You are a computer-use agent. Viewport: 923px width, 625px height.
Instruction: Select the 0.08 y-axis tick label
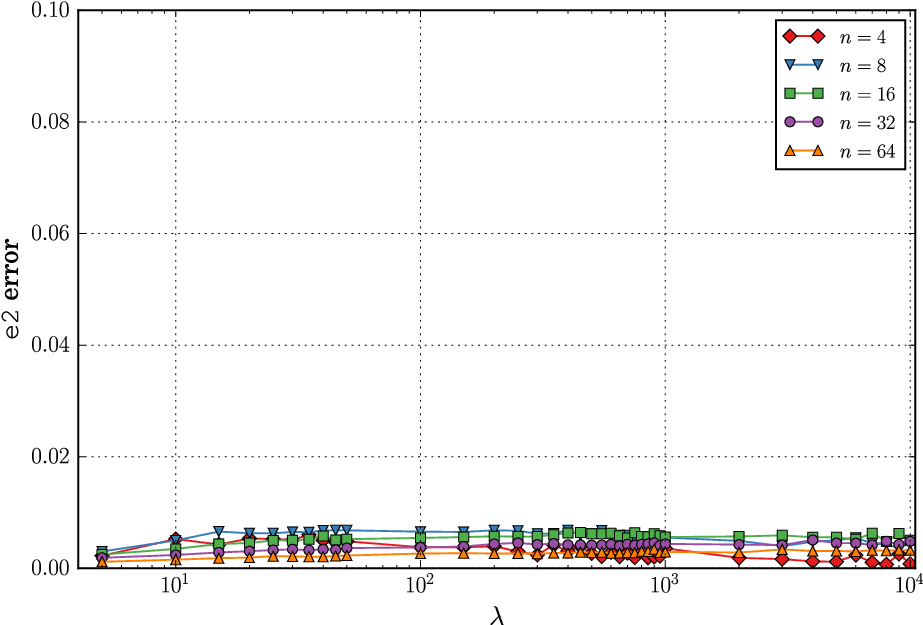tap(50, 122)
